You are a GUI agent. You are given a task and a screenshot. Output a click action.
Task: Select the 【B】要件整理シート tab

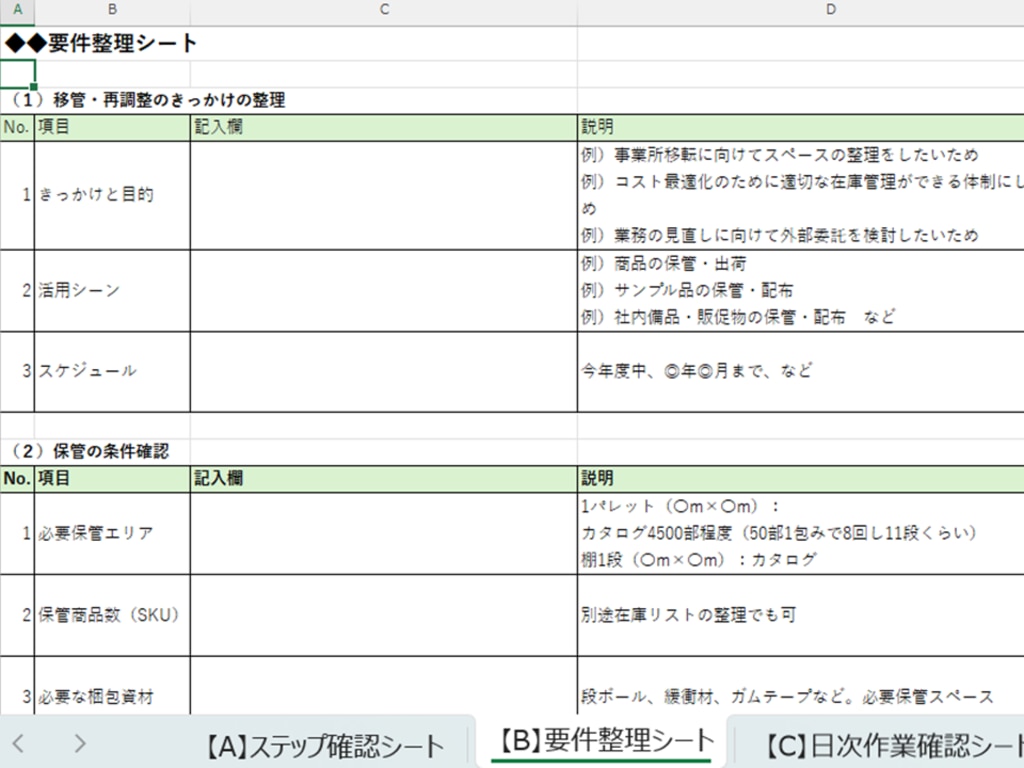point(601,741)
